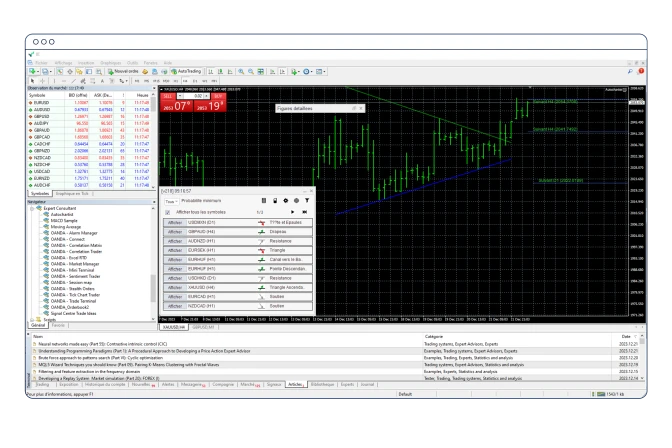The width and height of the screenshot is (672, 448).
Task: Select EURUSD row in market watch
Action: click(89, 103)
